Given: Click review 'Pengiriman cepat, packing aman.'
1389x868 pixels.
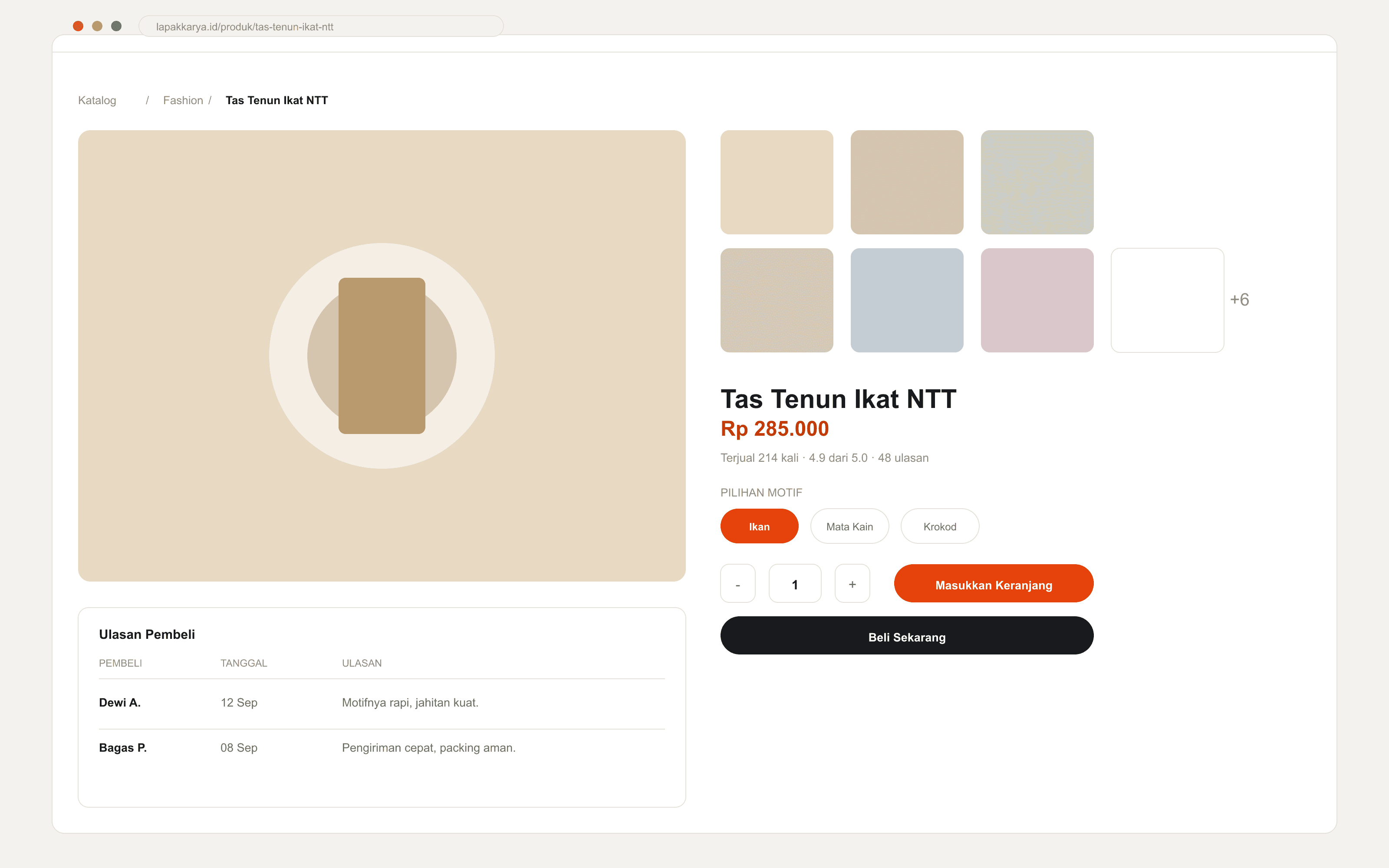Looking at the screenshot, I should pos(429,747).
